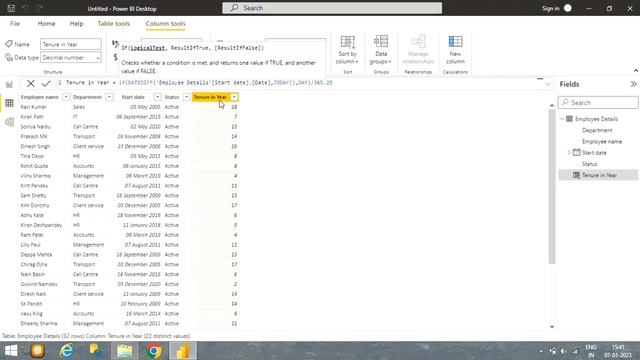Viewport: 640px width, 360px height.
Task: Click the Fields pane Search box
Action: 598,102
